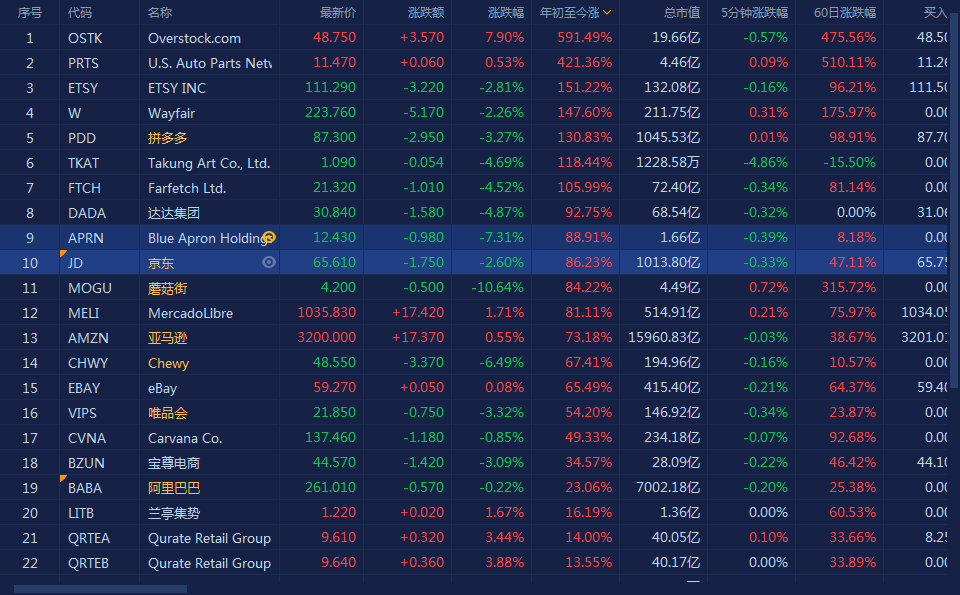Sort by the 60日涨跌幅 column header
The width and height of the screenshot is (960, 595).
click(x=845, y=12)
